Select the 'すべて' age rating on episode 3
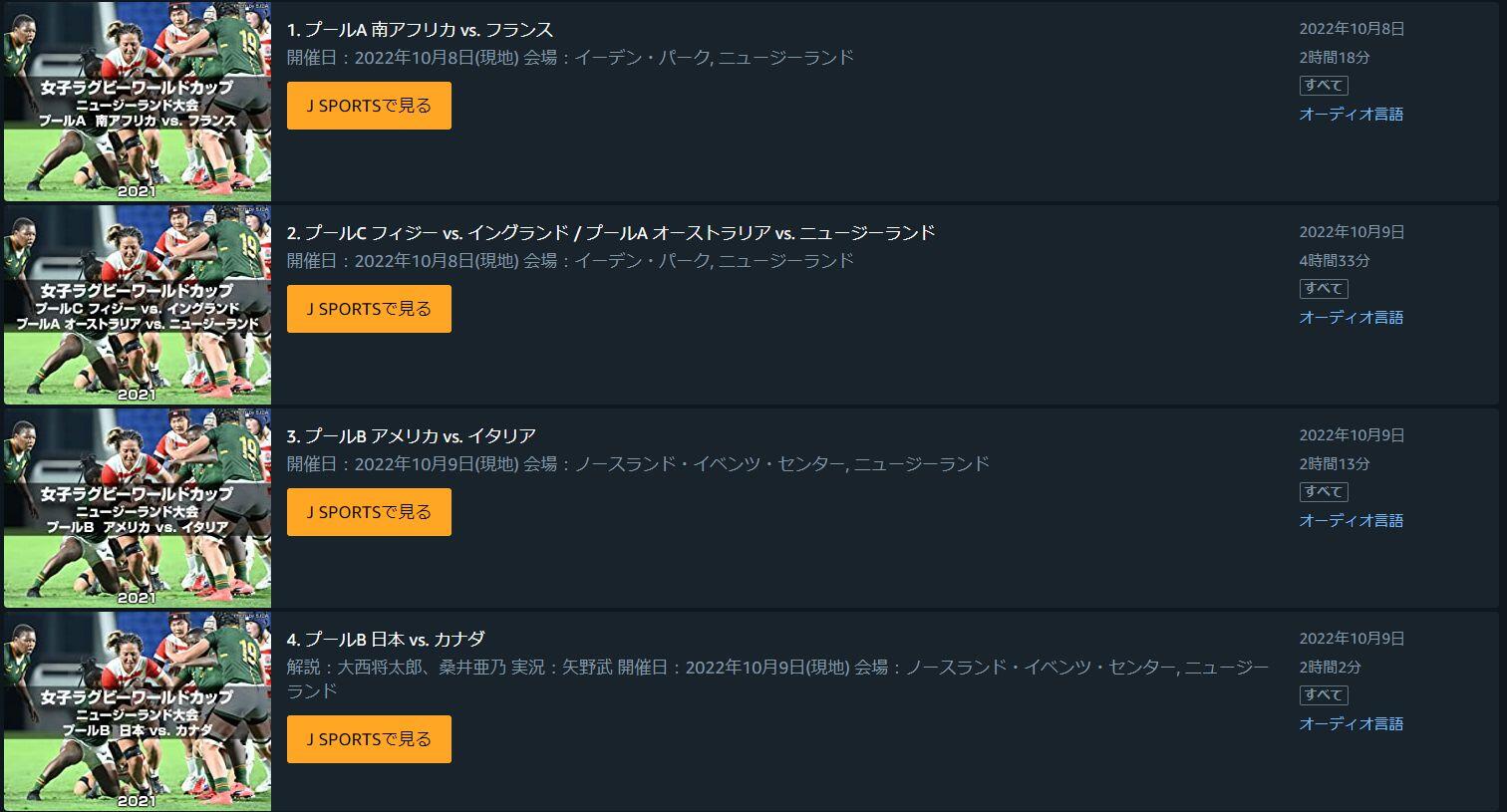1507x812 pixels. coord(1324,492)
